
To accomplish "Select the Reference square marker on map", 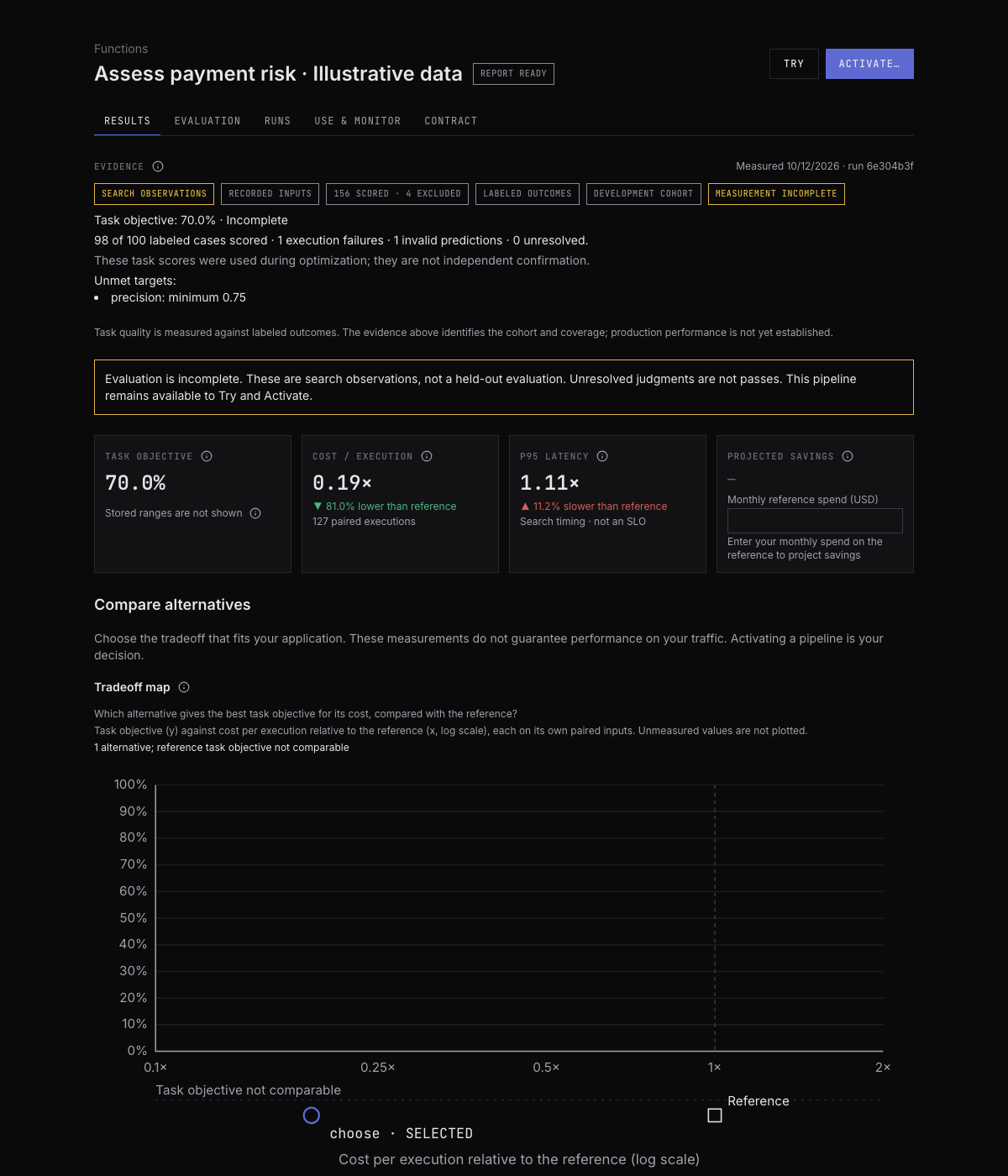I will 715,1116.
